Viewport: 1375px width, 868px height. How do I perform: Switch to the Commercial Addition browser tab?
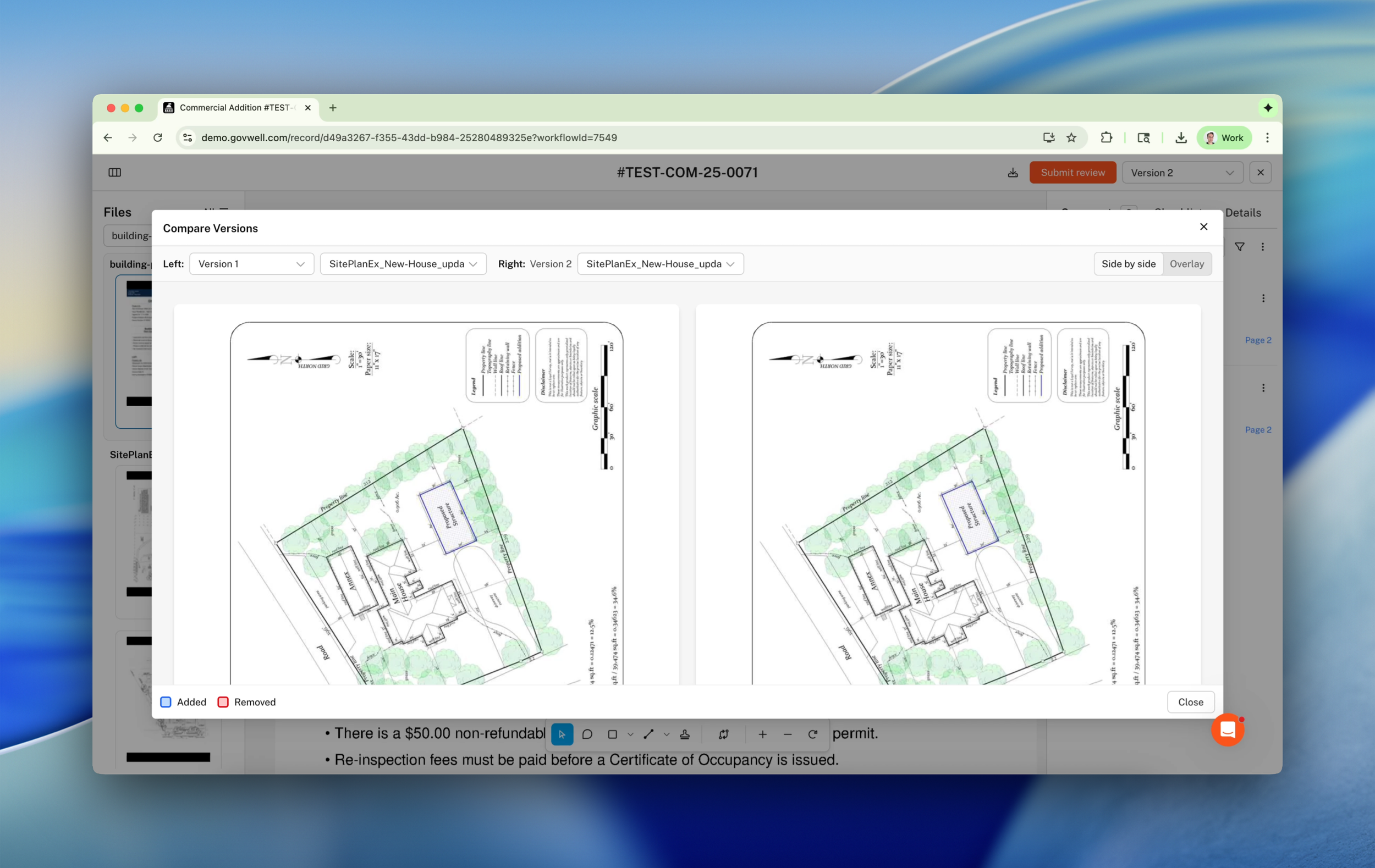237,108
